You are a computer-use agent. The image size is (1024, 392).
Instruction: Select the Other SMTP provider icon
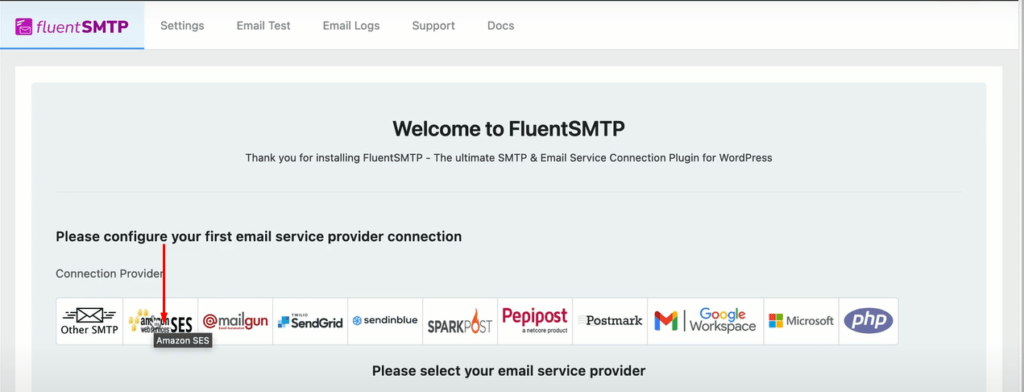[89, 321]
